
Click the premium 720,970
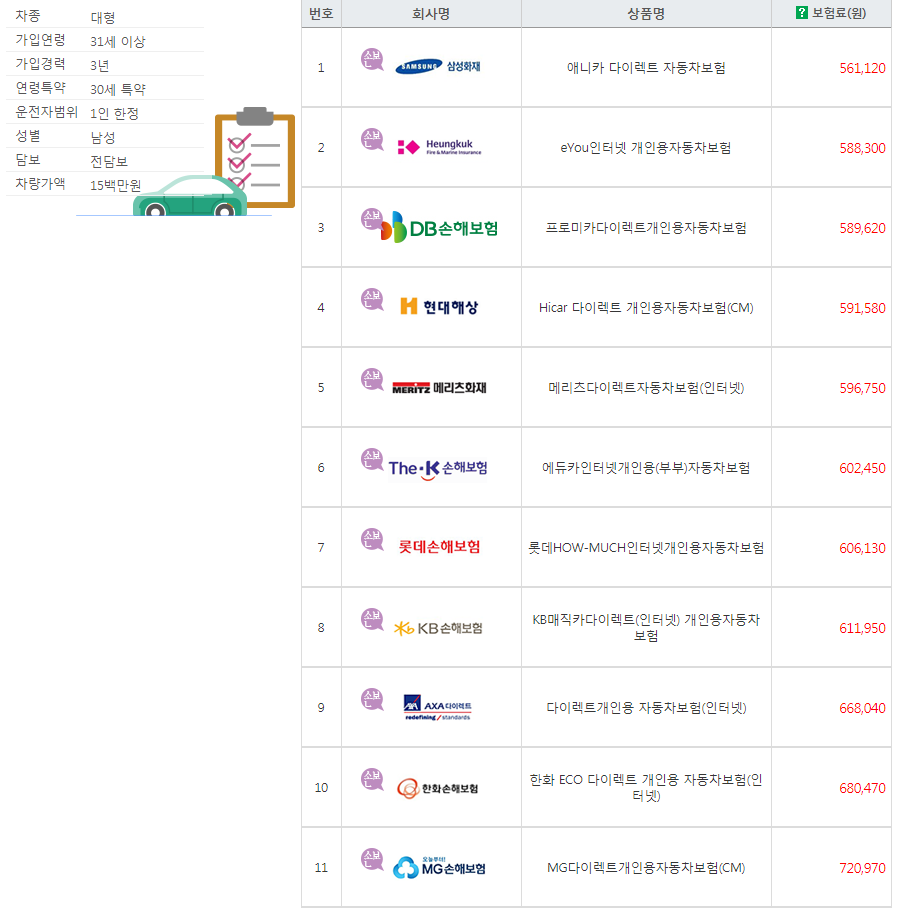click(x=862, y=869)
